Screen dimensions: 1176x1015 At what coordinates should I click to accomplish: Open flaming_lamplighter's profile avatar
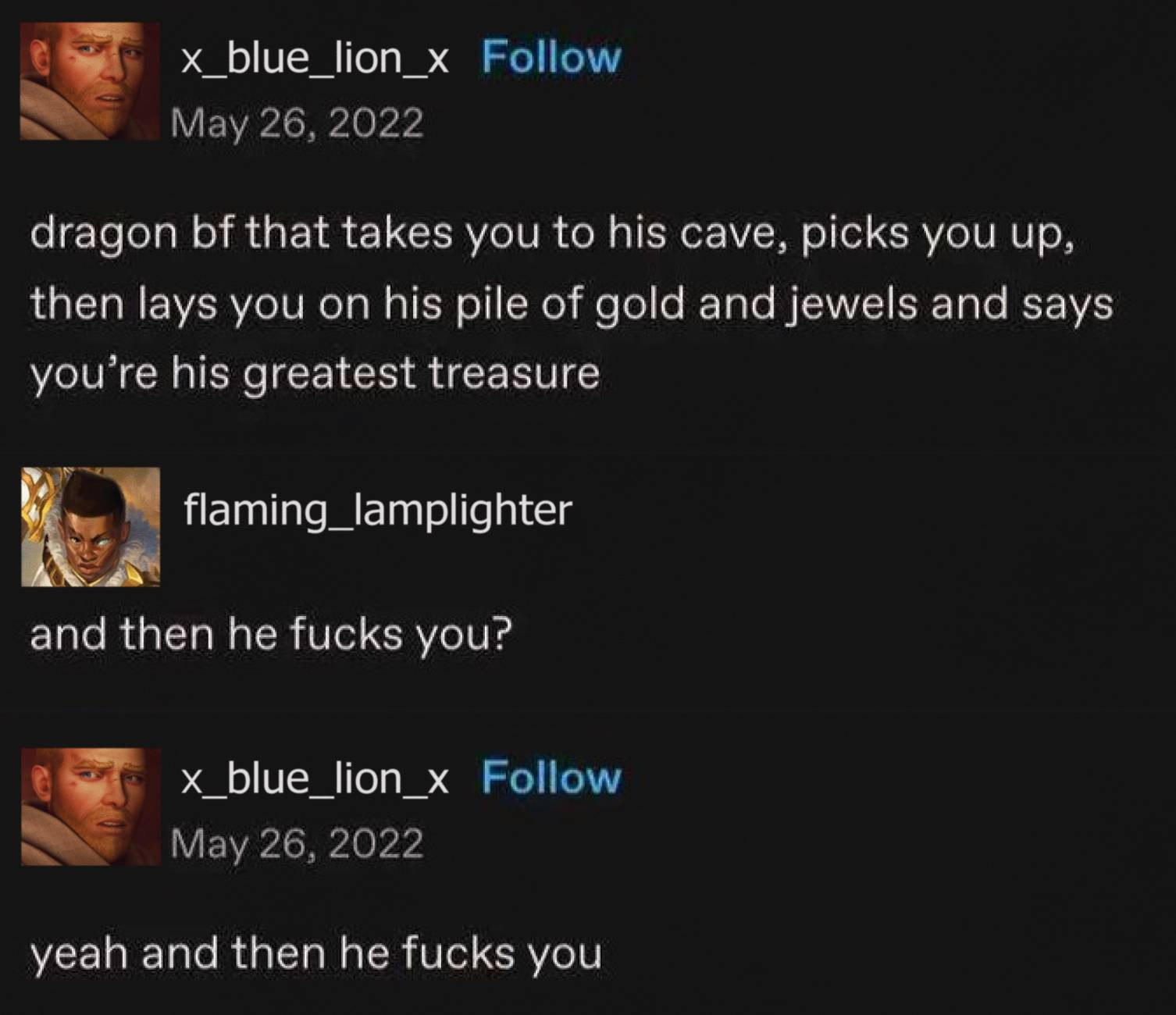91,527
